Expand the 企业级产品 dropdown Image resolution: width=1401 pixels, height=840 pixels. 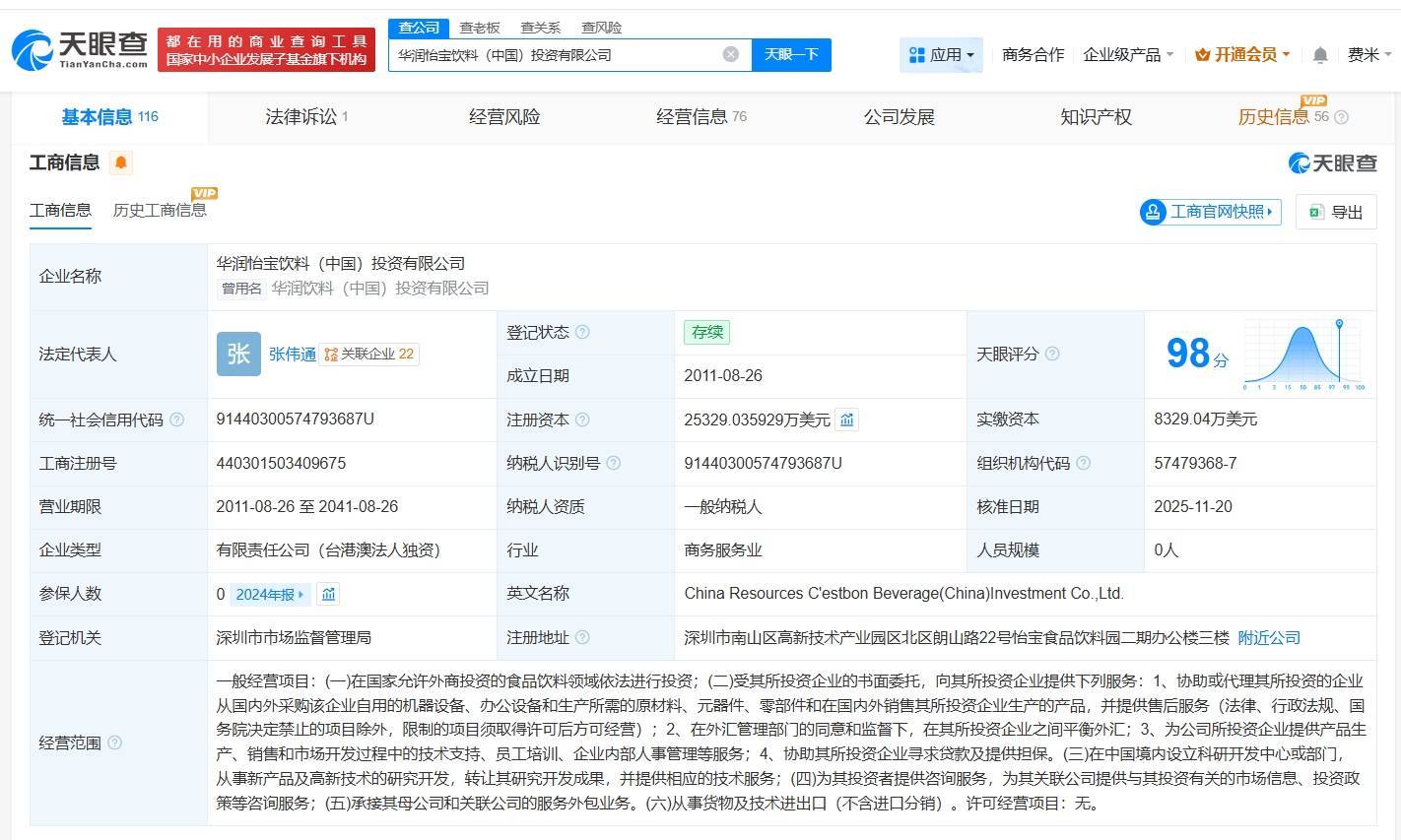click(x=1127, y=55)
